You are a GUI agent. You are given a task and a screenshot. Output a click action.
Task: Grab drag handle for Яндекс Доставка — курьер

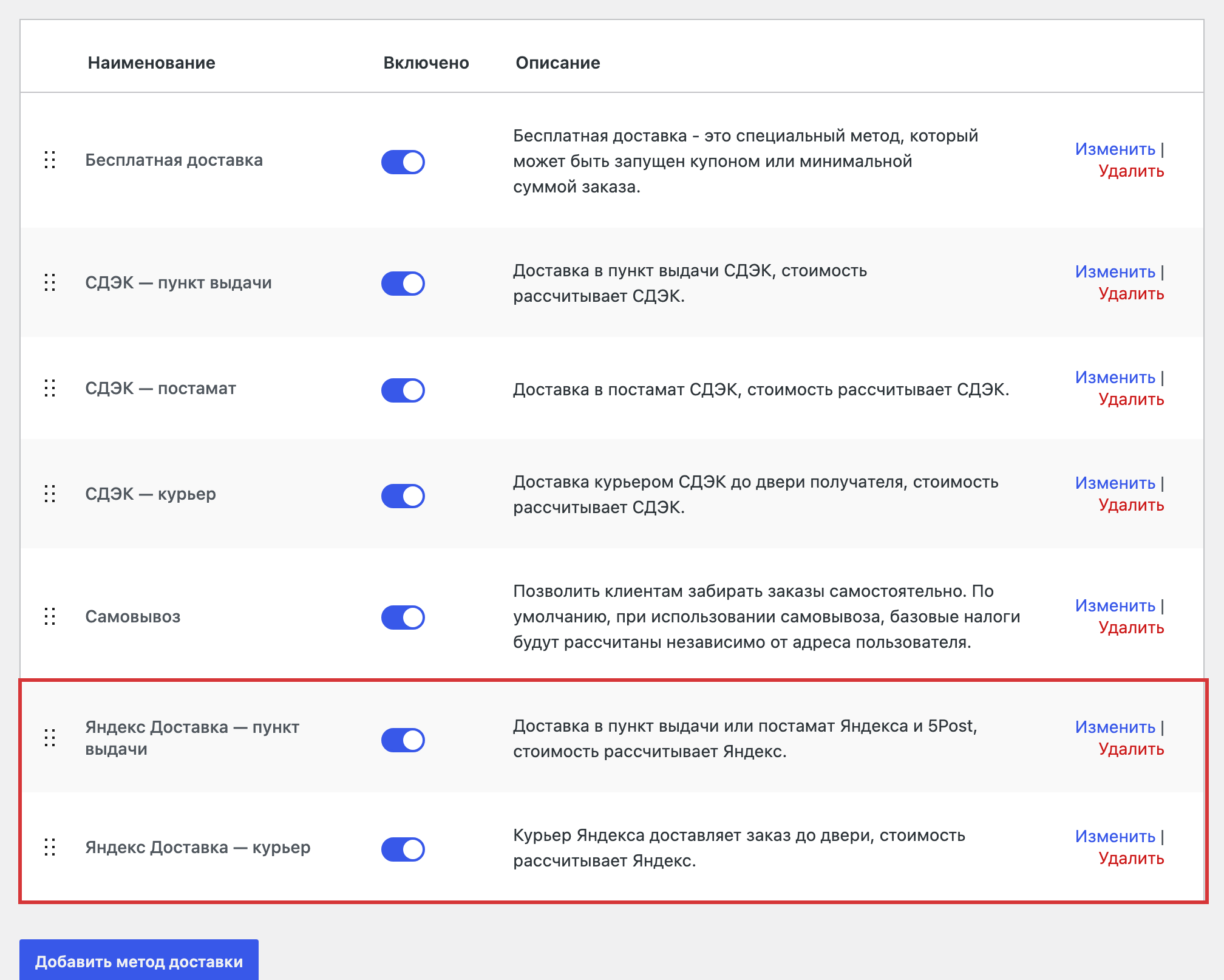[x=50, y=847]
